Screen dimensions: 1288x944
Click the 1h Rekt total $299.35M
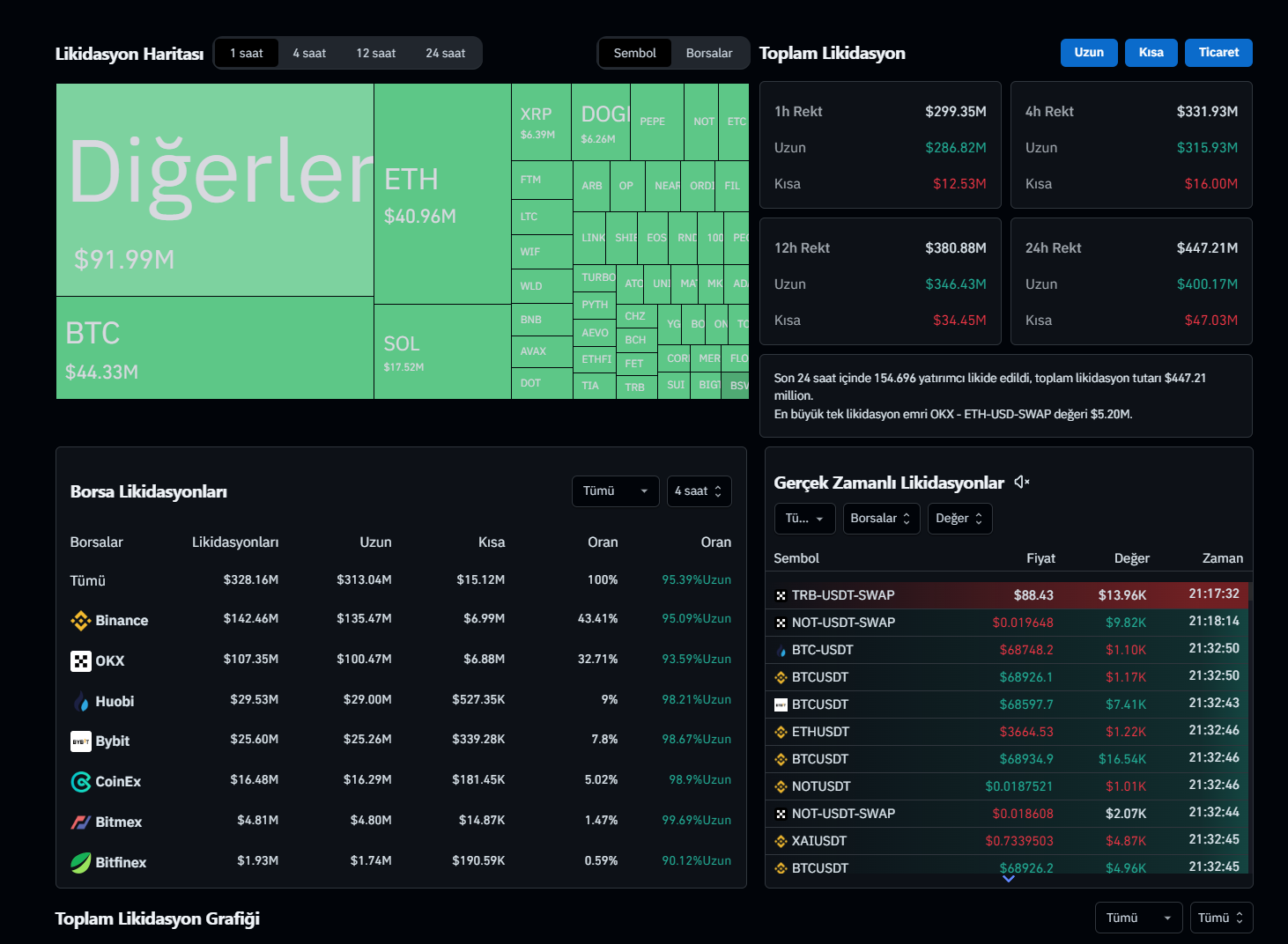pos(956,112)
